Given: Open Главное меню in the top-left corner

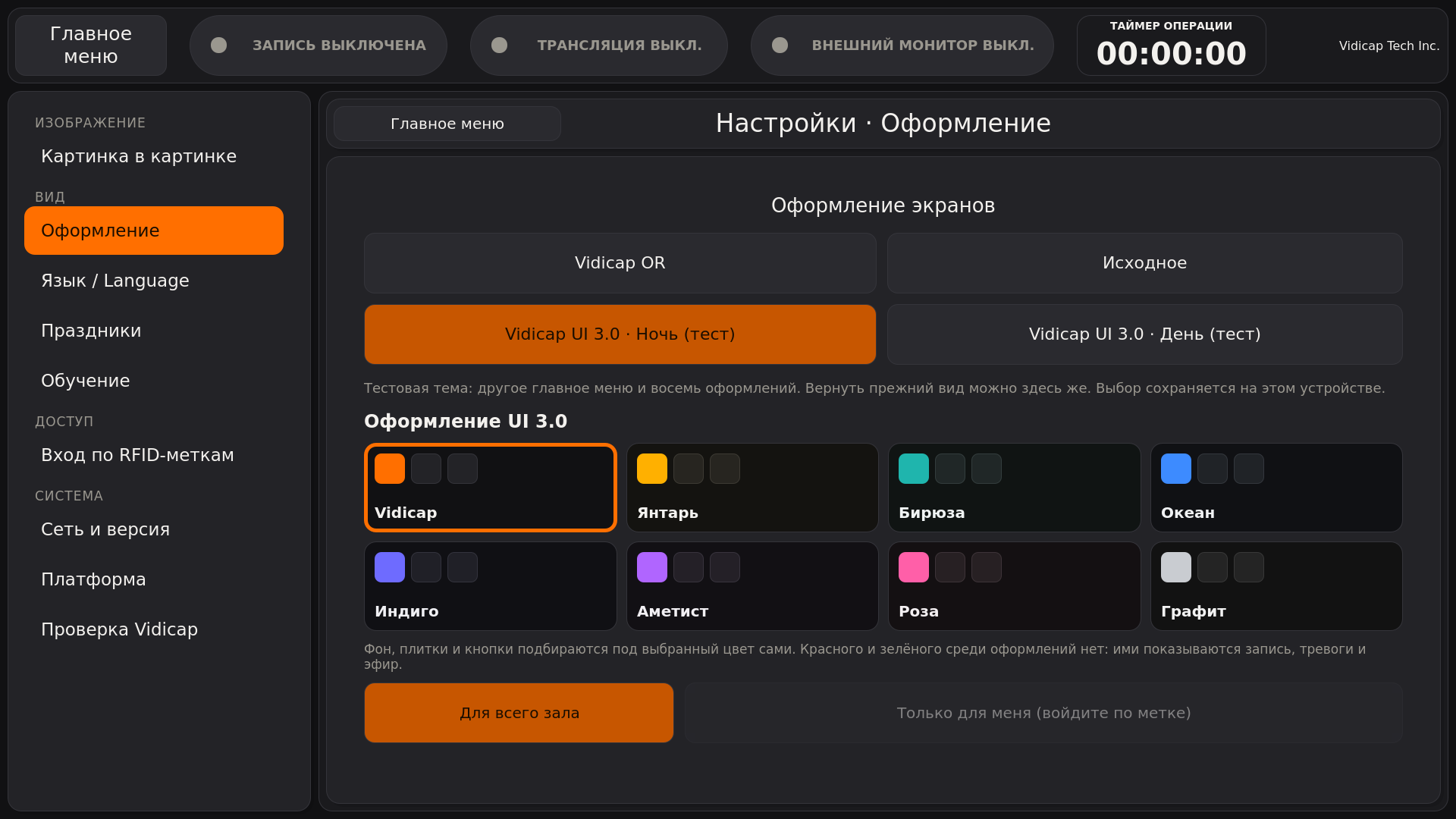Looking at the screenshot, I should click(91, 45).
